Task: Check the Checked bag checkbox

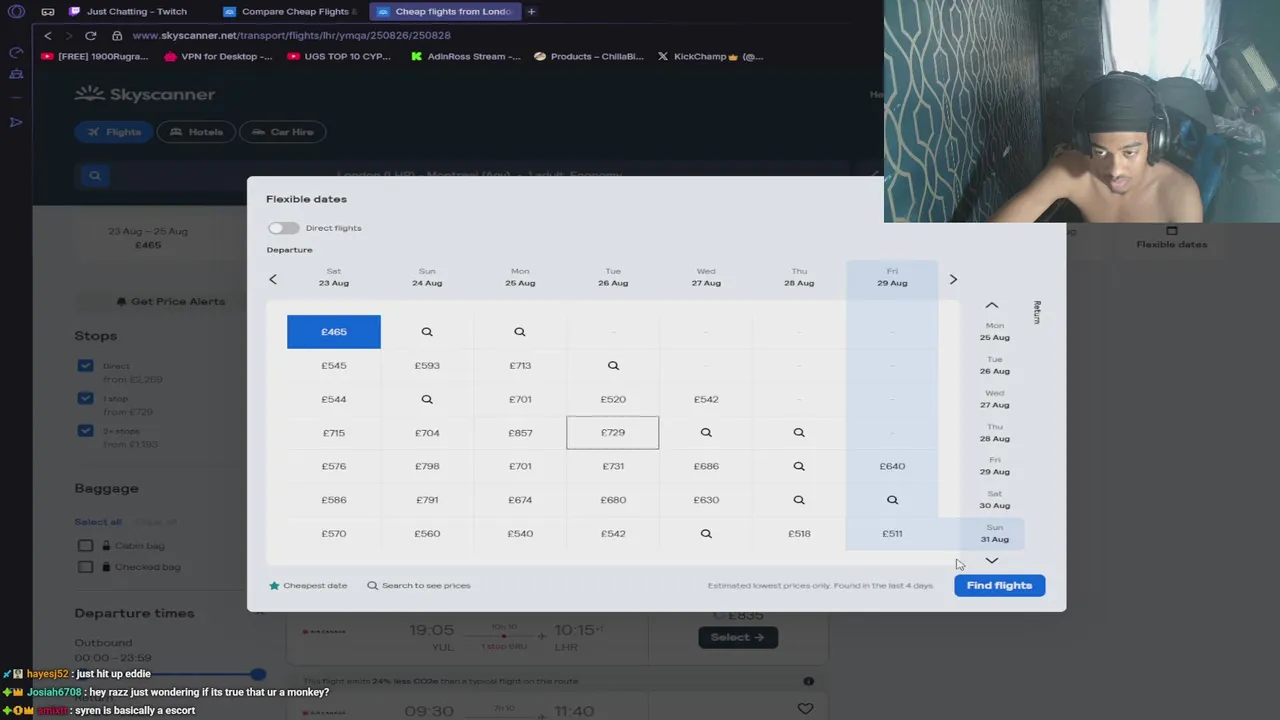Action: point(85,567)
